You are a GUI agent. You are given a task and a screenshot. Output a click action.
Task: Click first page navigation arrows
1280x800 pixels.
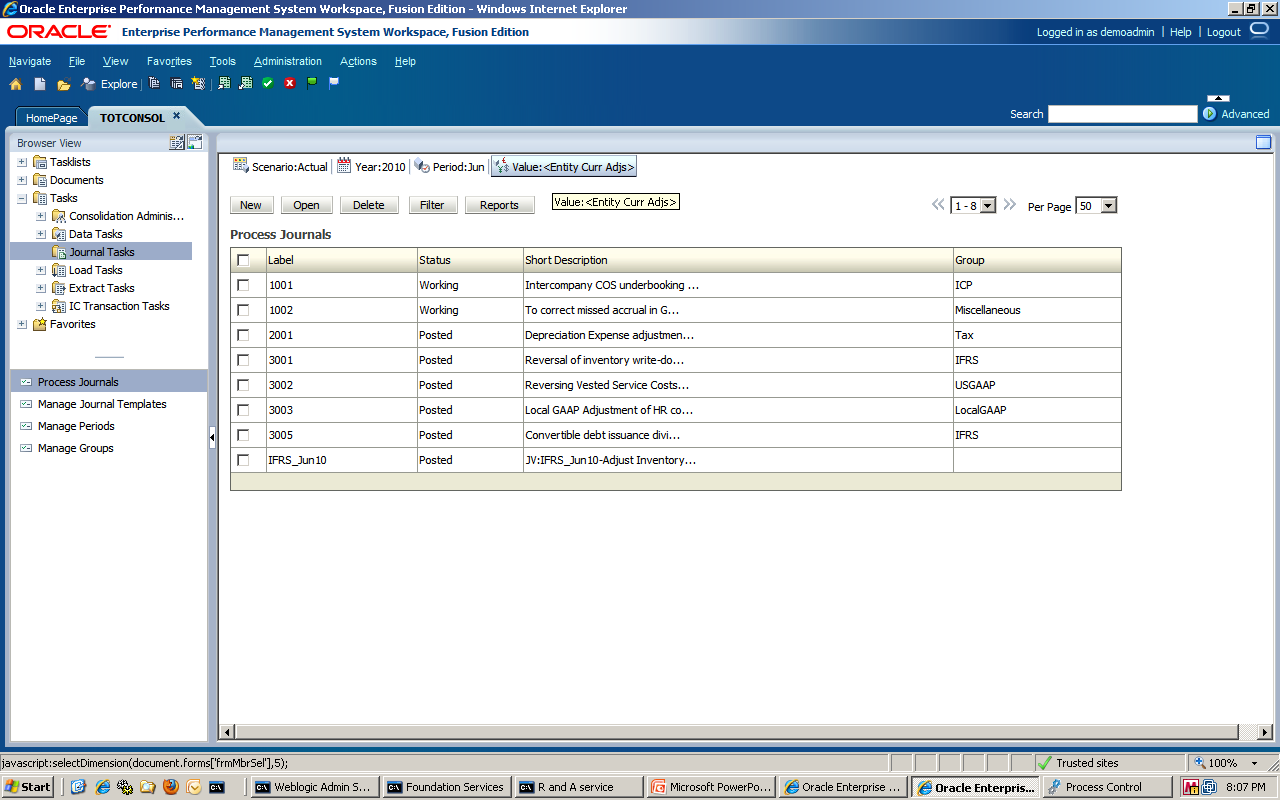point(938,205)
